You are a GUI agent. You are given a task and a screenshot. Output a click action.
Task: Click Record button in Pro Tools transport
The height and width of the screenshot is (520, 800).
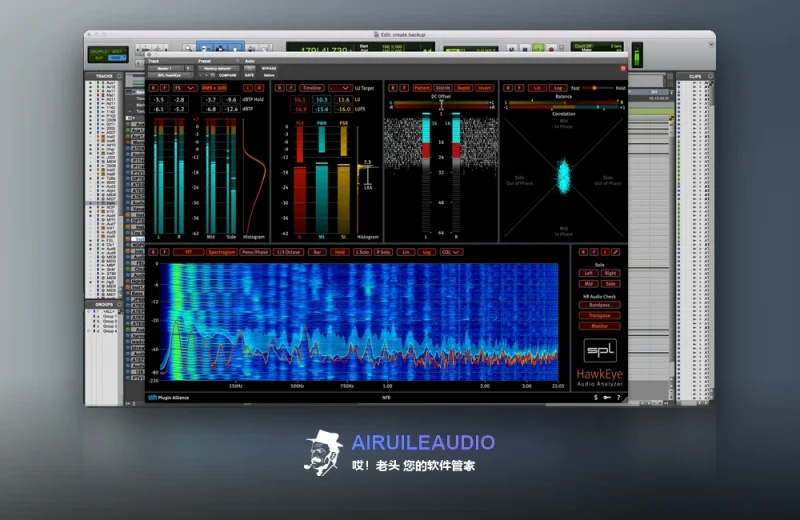(551, 48)
